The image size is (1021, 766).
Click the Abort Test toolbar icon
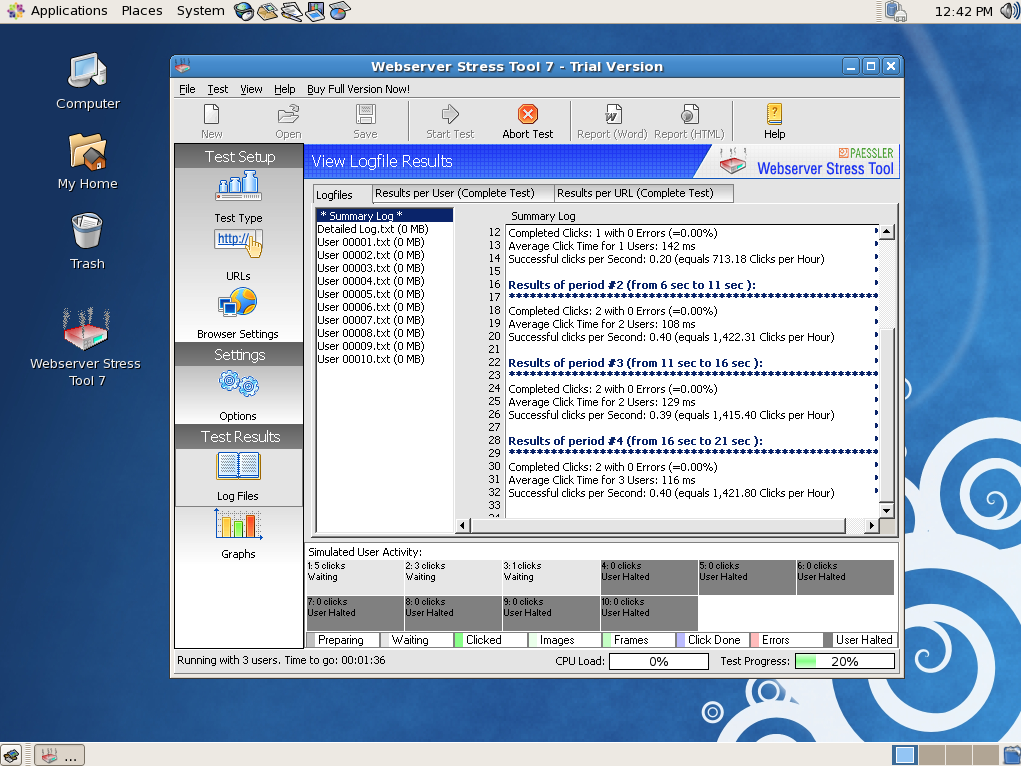pyautogui.click(x=527, y=115)
